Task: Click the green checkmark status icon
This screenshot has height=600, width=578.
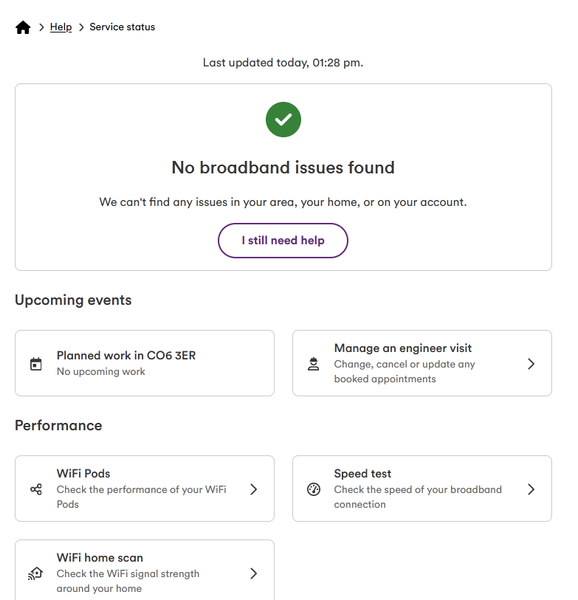Action: point(283,119)
